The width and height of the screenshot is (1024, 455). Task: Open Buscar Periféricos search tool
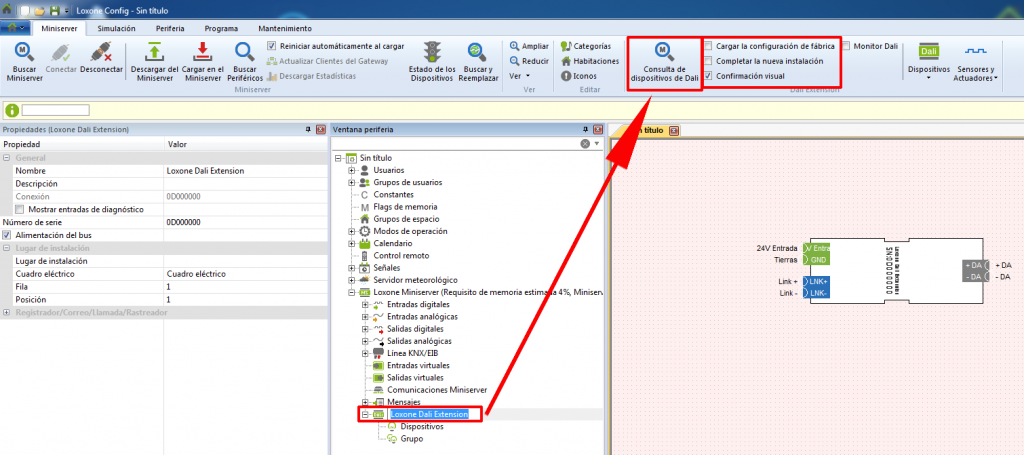(x=244, y=53)
